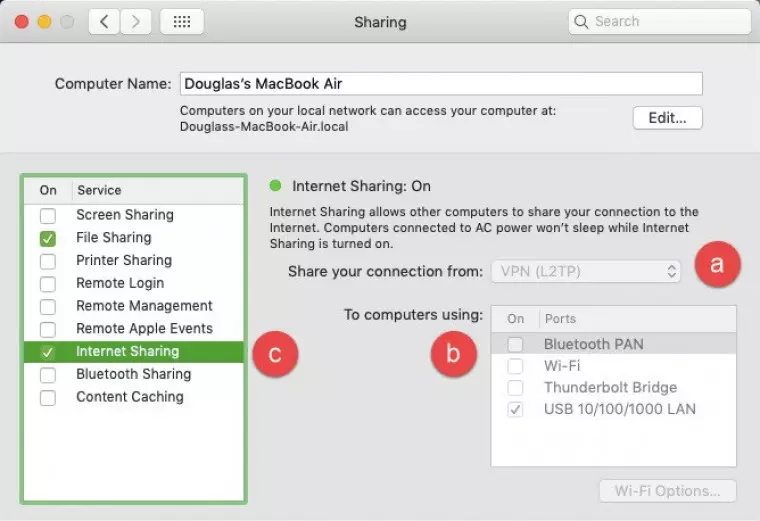Select Remote Login in service list
Screen dimensions: 760x521
click(120, 283)
